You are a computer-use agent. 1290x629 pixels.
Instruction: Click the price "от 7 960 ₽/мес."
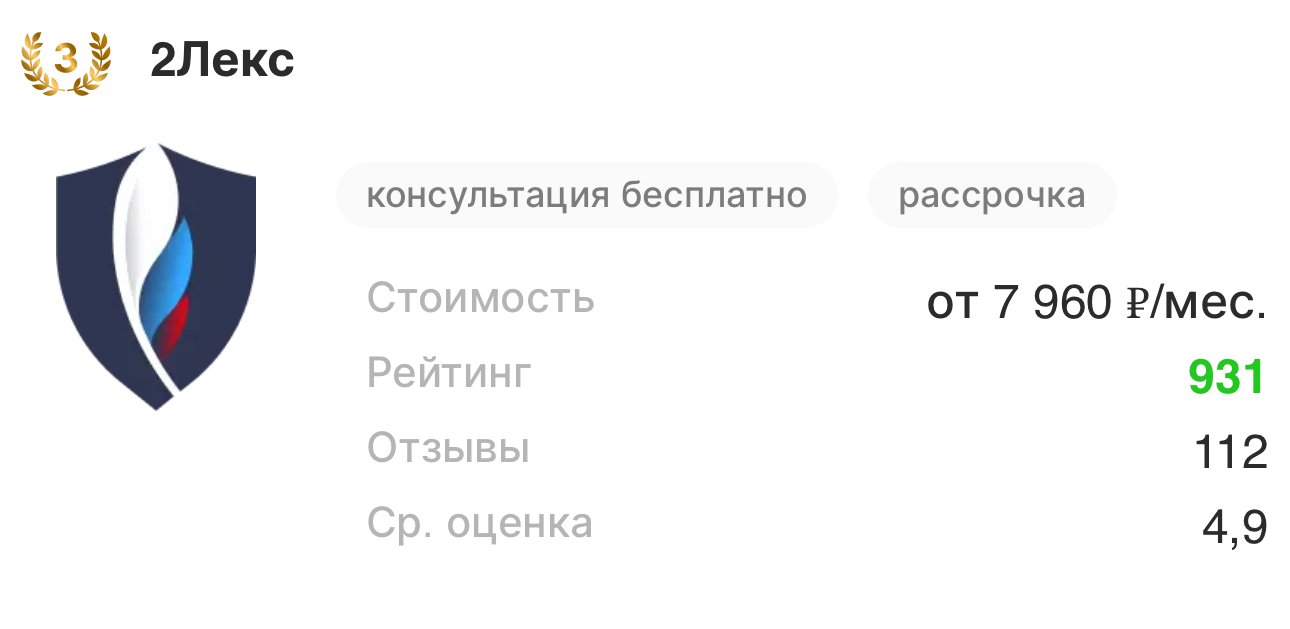pyautogui.click(x=1096, y=302)
